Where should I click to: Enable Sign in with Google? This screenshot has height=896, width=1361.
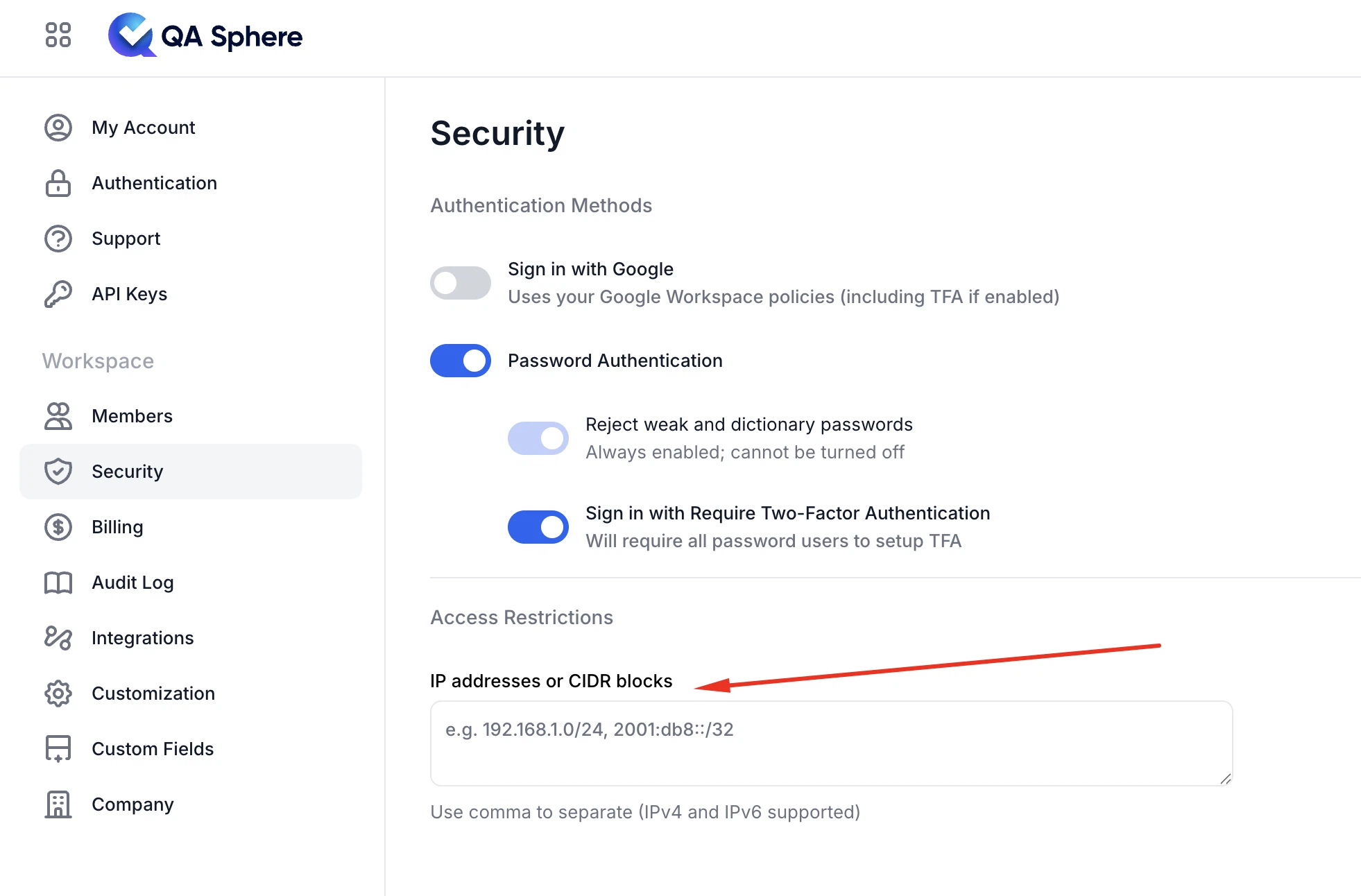point(460,283)
